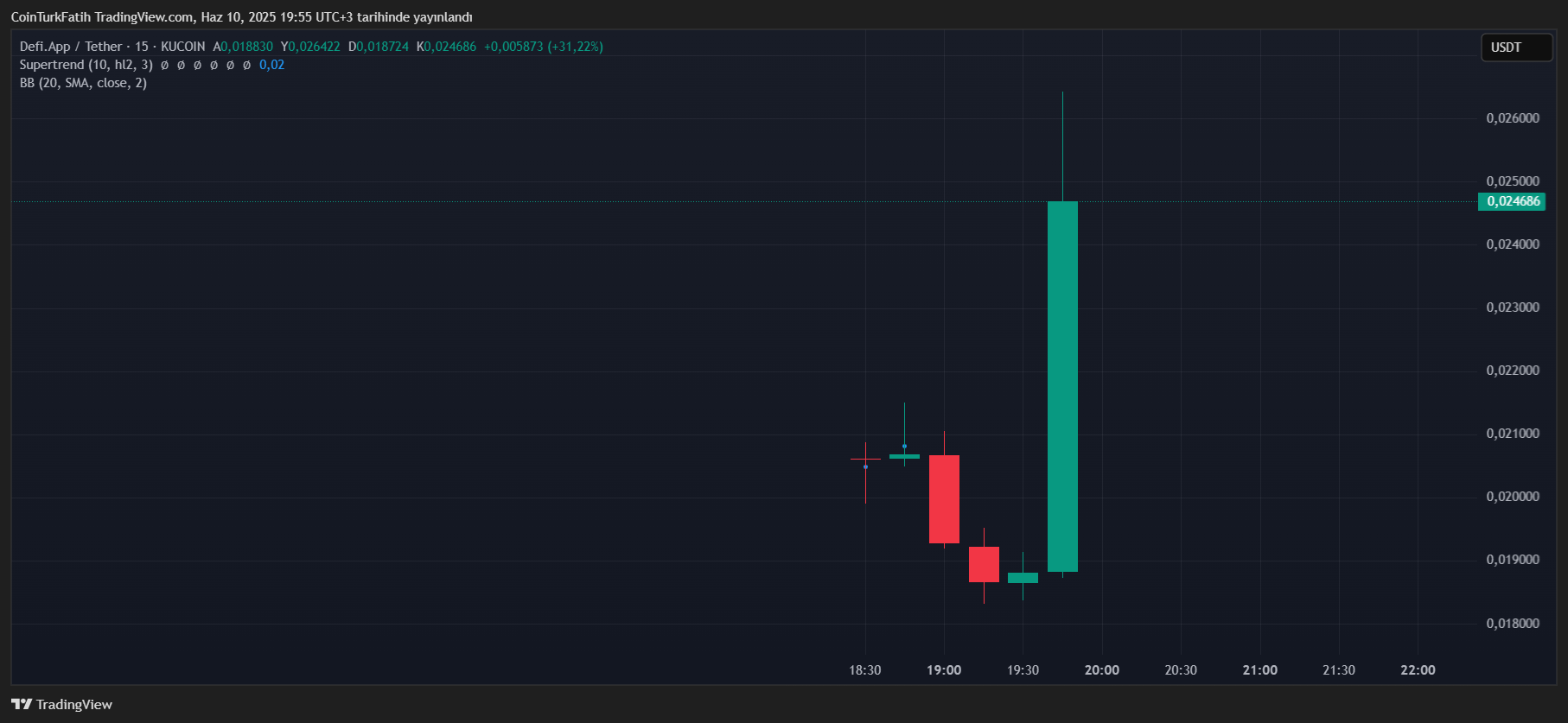This screenshot has height=723, width=1568.
Task: Click the 0,018000 price axis label
Action: pos(1513,624)
